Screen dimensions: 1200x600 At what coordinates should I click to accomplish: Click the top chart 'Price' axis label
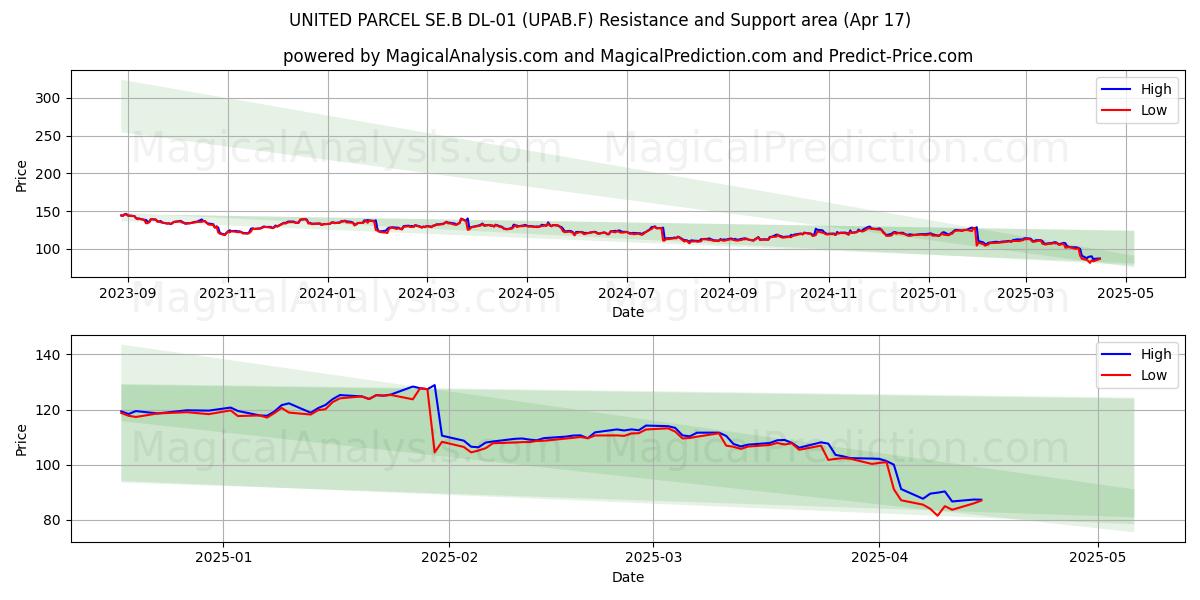pos(22,175)
